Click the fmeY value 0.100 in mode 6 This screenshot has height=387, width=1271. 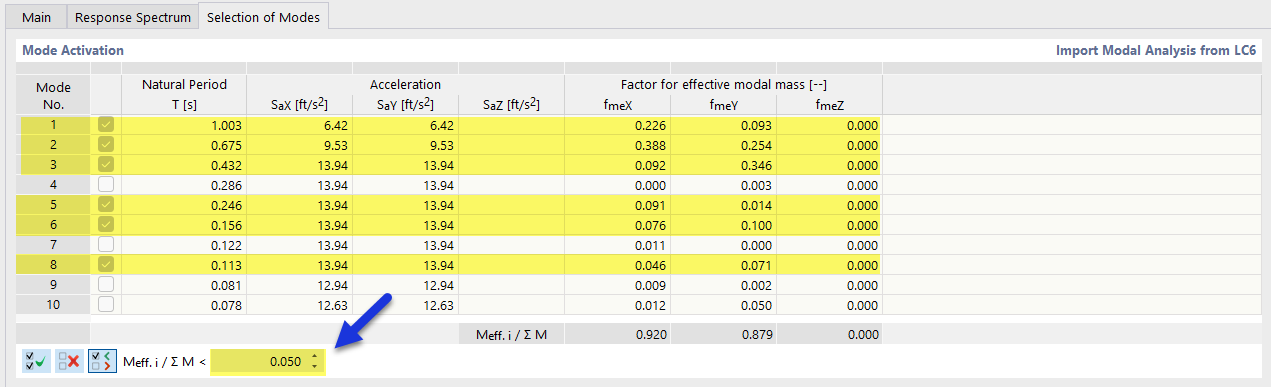723,224
